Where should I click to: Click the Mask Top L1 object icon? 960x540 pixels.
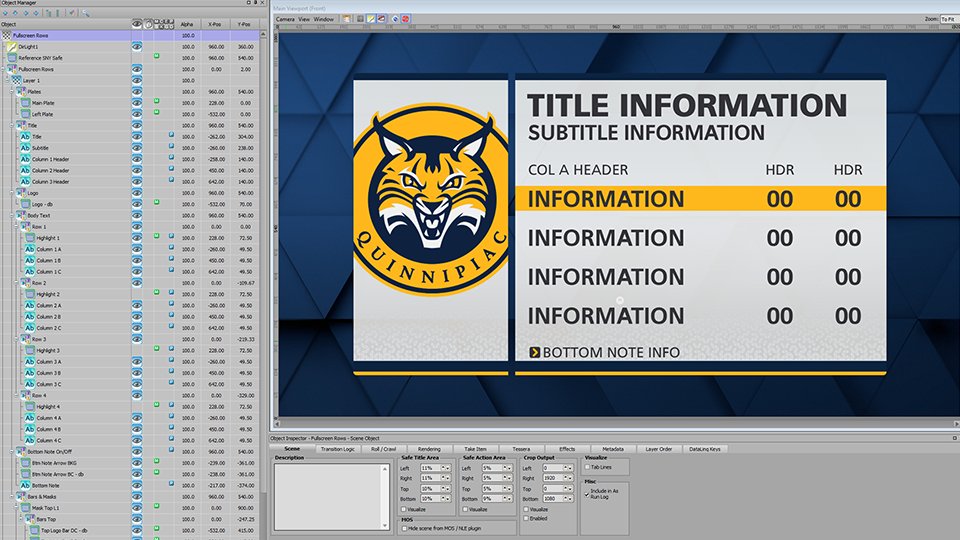[x=26, y=508]
